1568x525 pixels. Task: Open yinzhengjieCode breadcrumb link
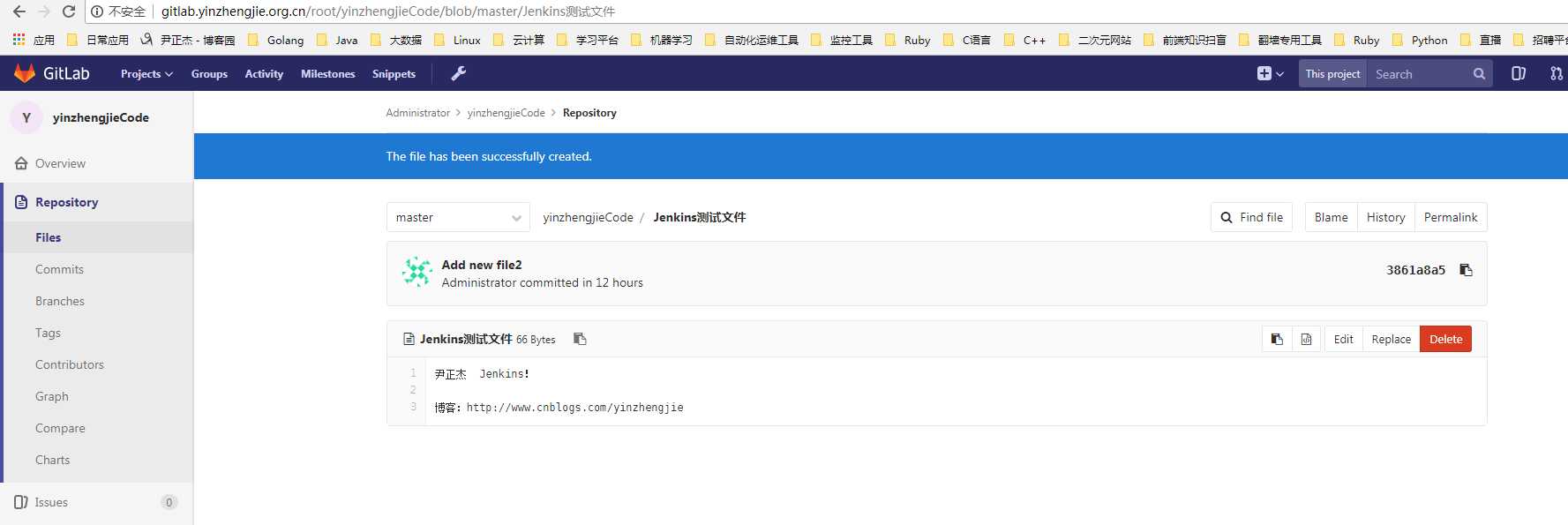[506, 113]
